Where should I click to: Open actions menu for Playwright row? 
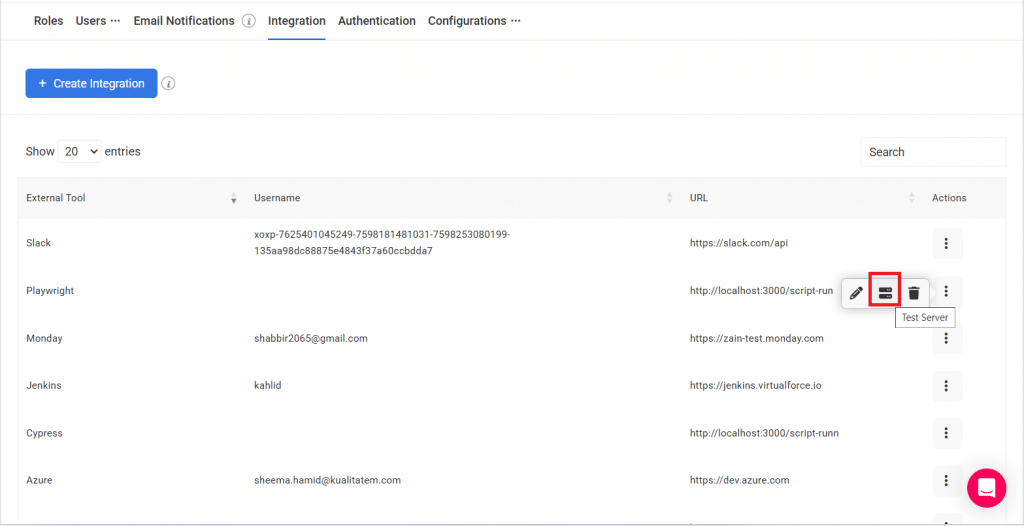(x=947, y=291)
